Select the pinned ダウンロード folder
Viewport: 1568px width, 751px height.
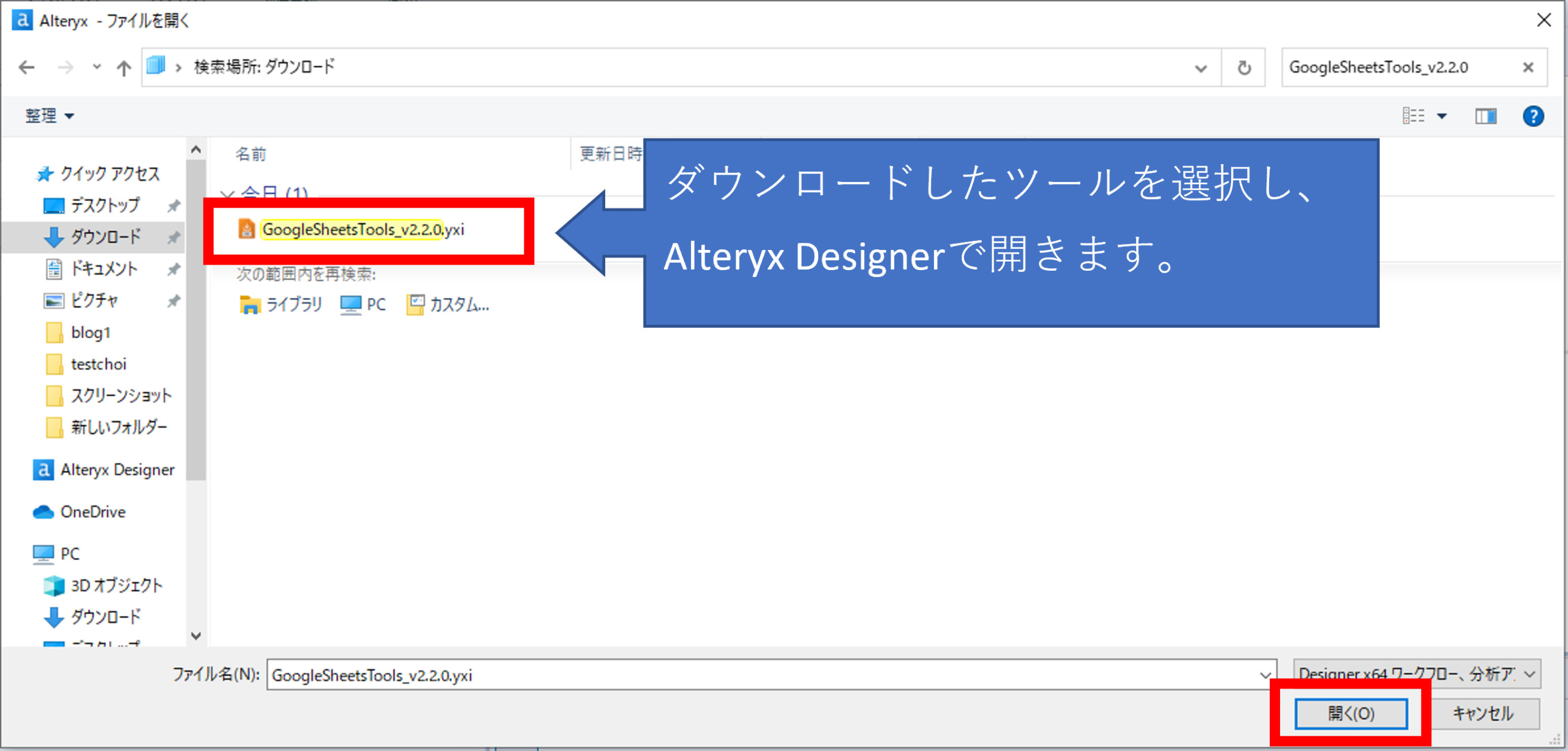coord(94,236)
